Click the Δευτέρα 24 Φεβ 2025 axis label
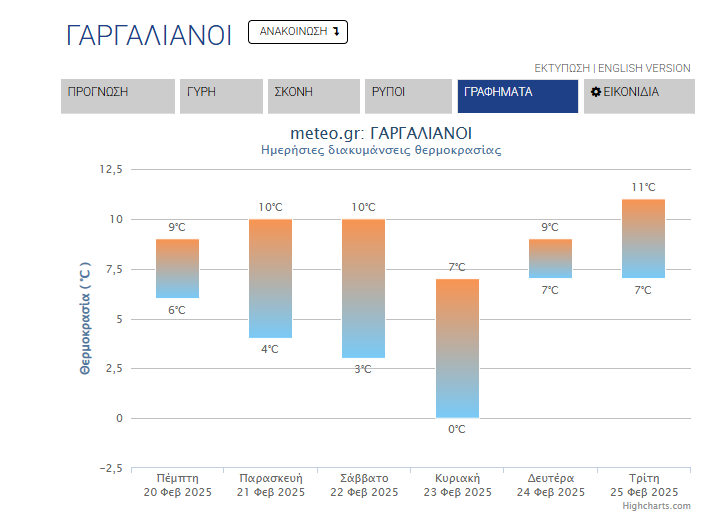Screen dimensions: 712x526 coord(551,485)
